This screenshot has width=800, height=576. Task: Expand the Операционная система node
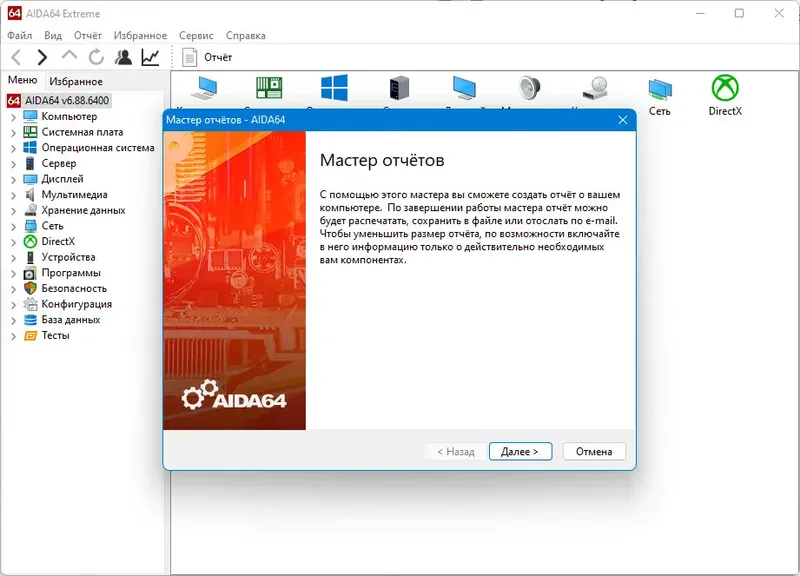13,148
